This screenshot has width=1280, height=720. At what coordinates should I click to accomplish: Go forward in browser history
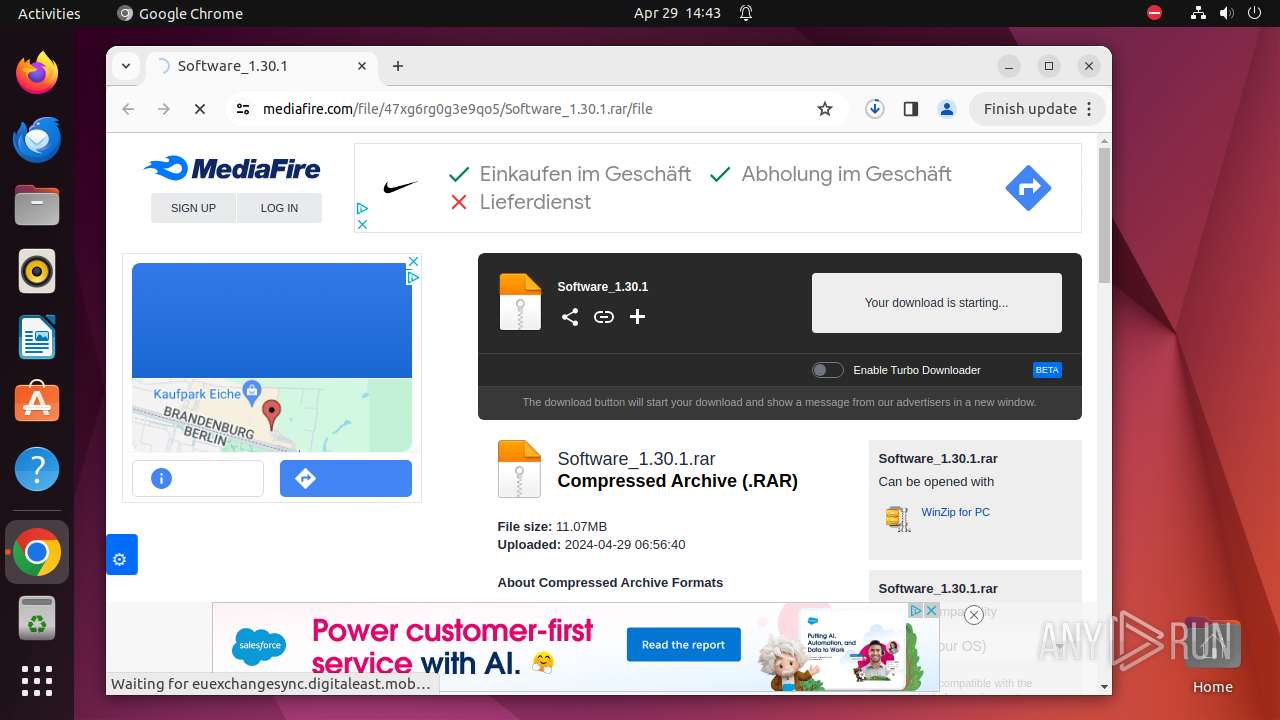click(164, 109)
